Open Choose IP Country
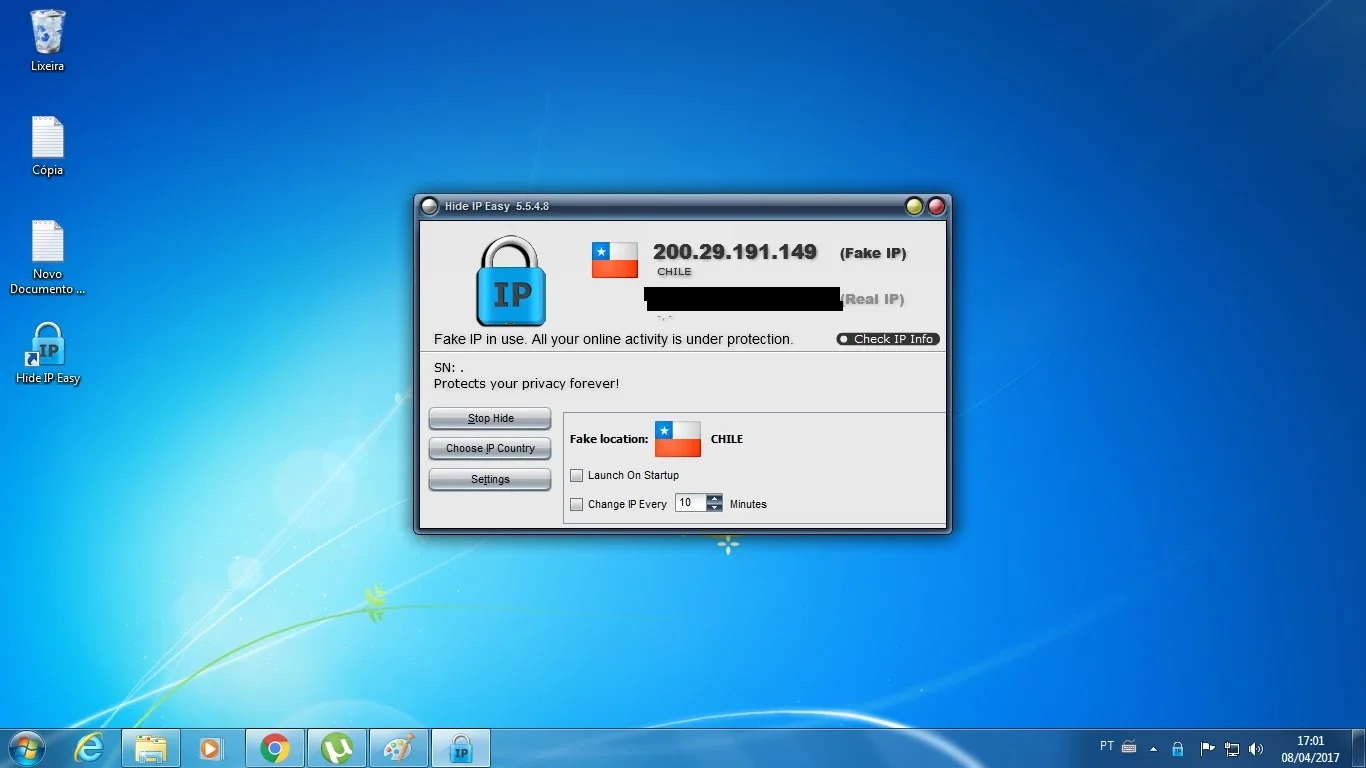The width and height of the screenshot is (1366, 768). click(490, 448)
